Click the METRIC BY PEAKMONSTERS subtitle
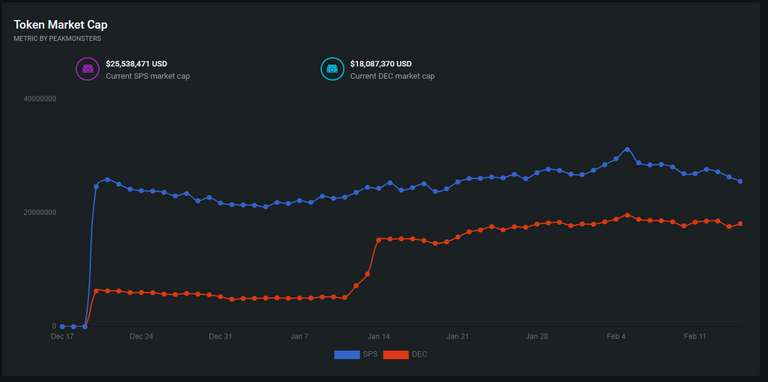 click(x=57, y=38)
